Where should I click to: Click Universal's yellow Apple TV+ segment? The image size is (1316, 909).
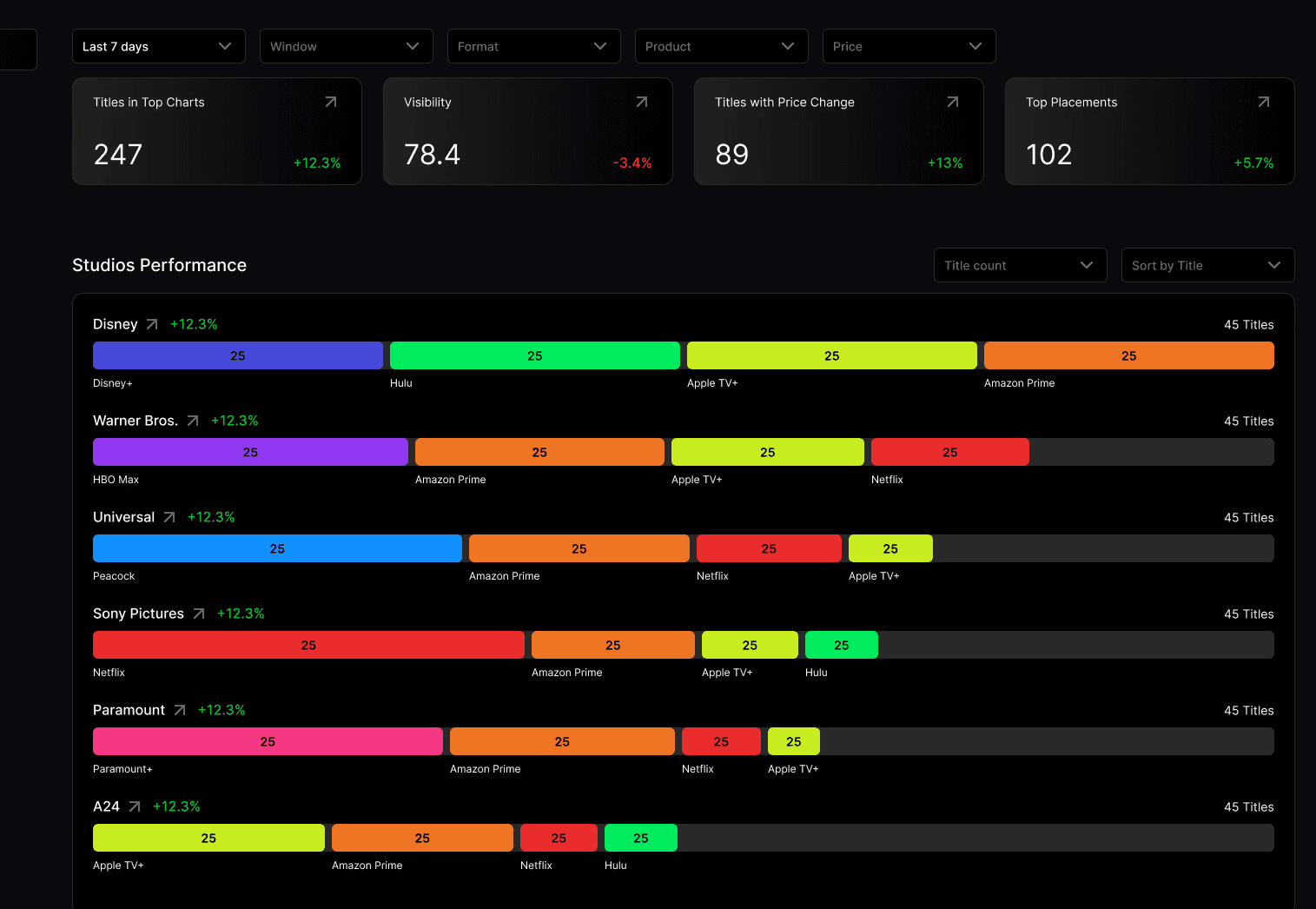(890, 548)
